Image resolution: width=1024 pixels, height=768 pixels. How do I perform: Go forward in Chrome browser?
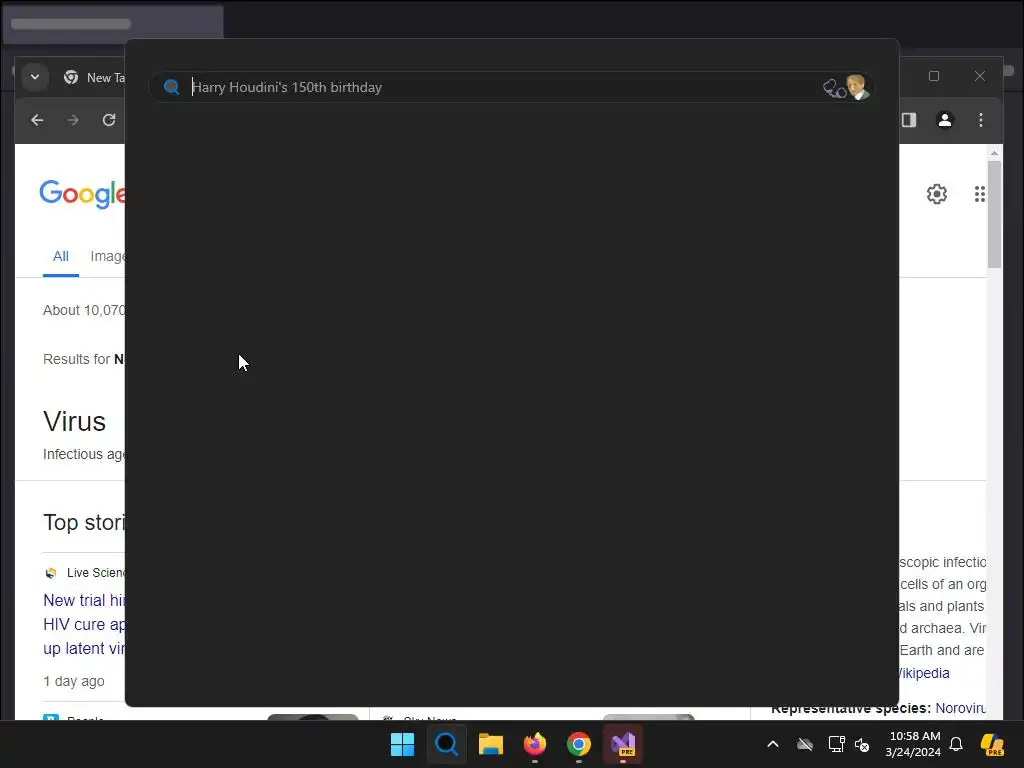(x=72, y=120)
